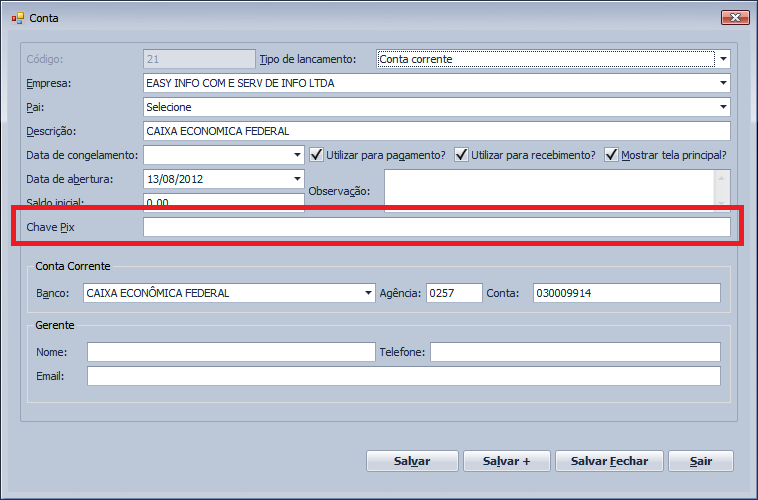758x500 pixels.
Task: Open the Pai dropdown showing Selecione
Action: pyautogui.click(x=723, y=107)
